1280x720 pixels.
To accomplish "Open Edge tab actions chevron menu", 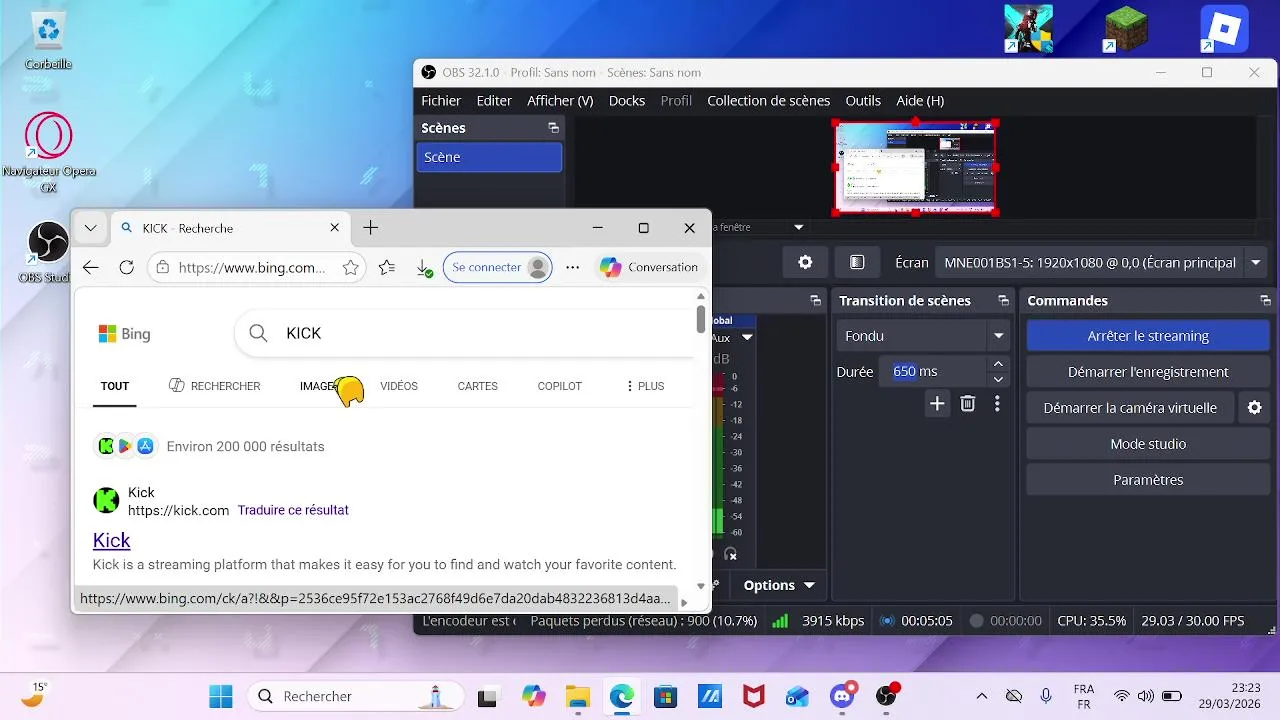I will [x=91, y=228].
